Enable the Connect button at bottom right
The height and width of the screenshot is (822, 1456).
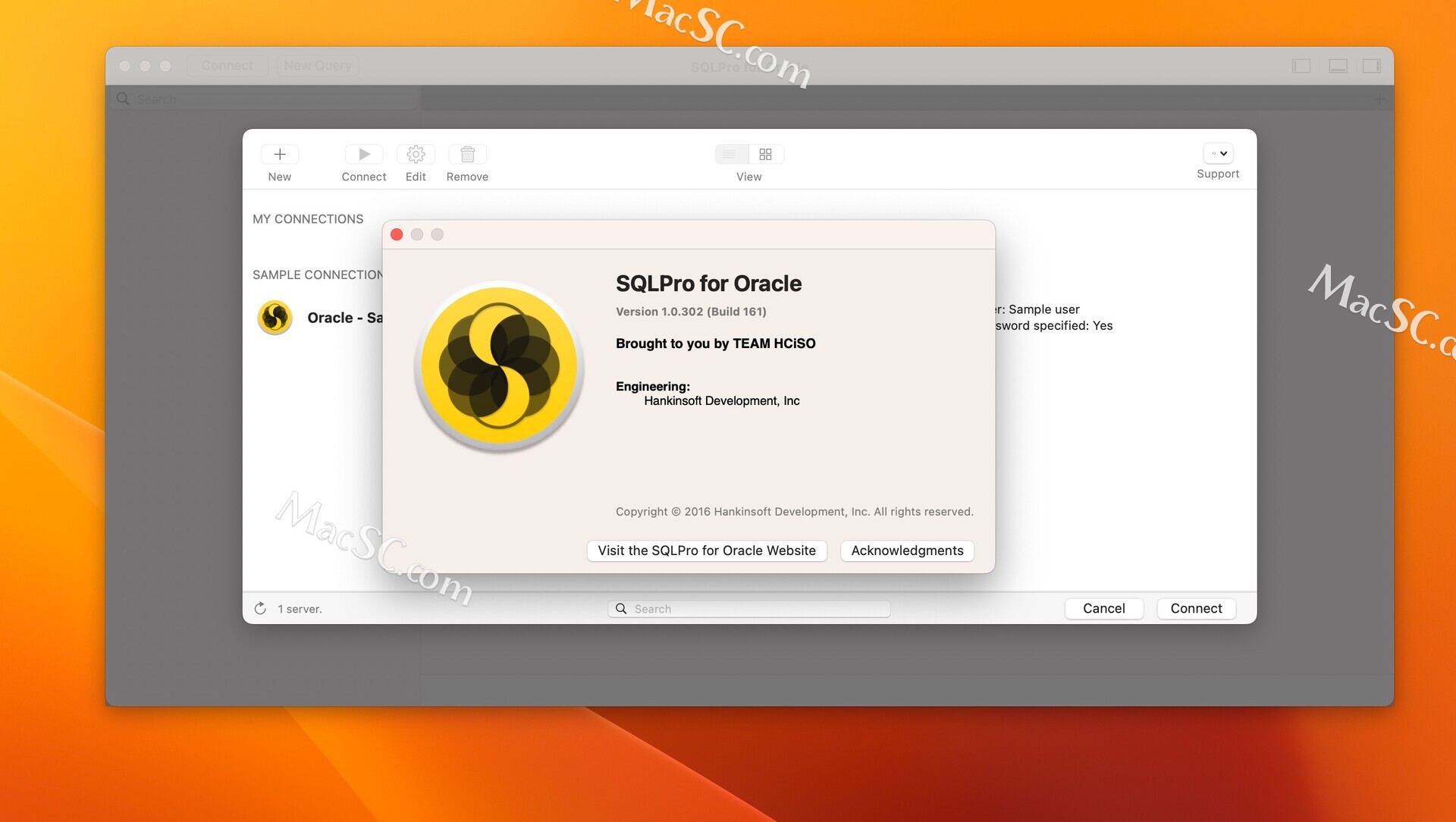[x=1196, y=608]
